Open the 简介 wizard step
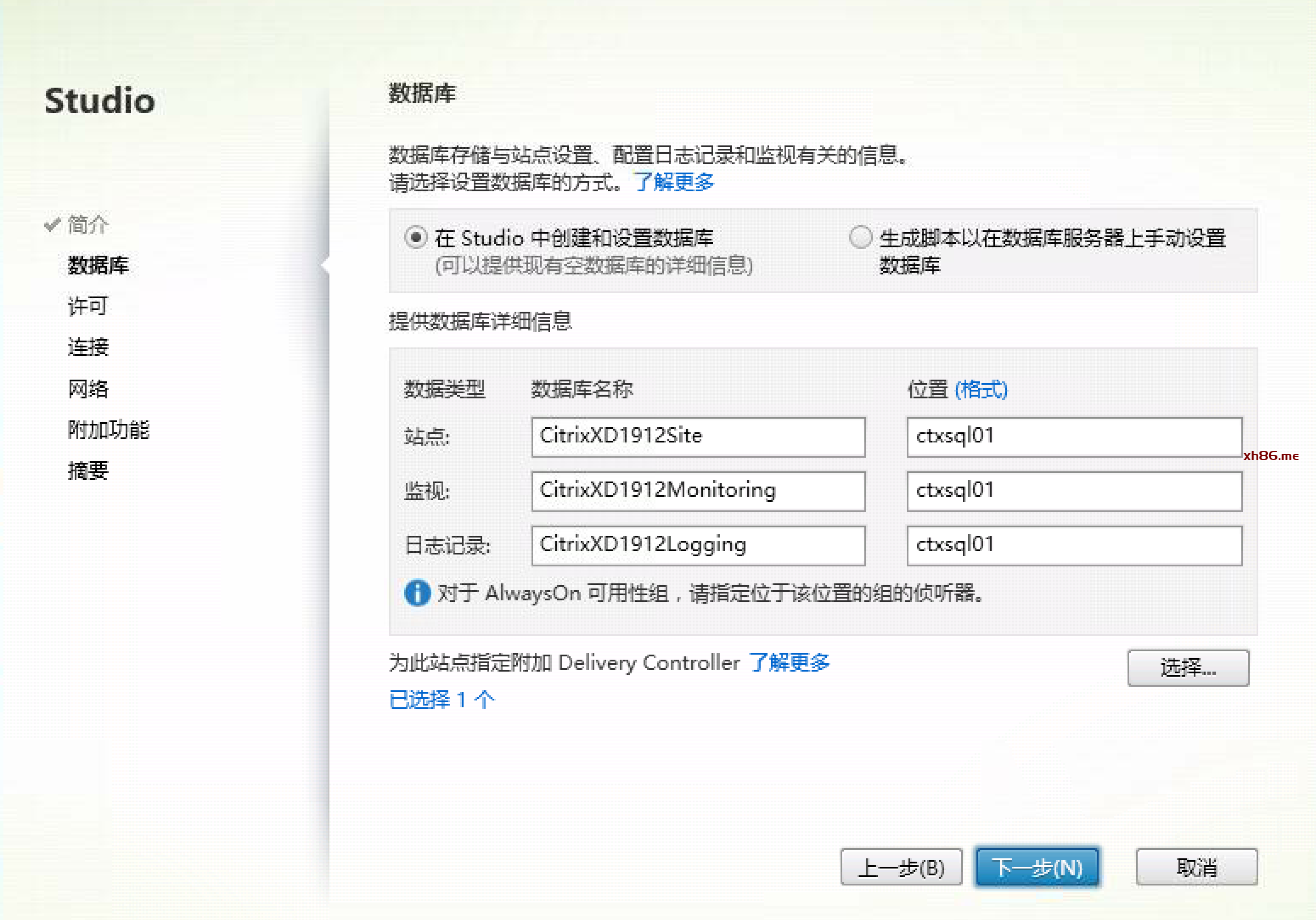Screen dimensions: 1316x920 pyautogui.click(x=88, y=225)
